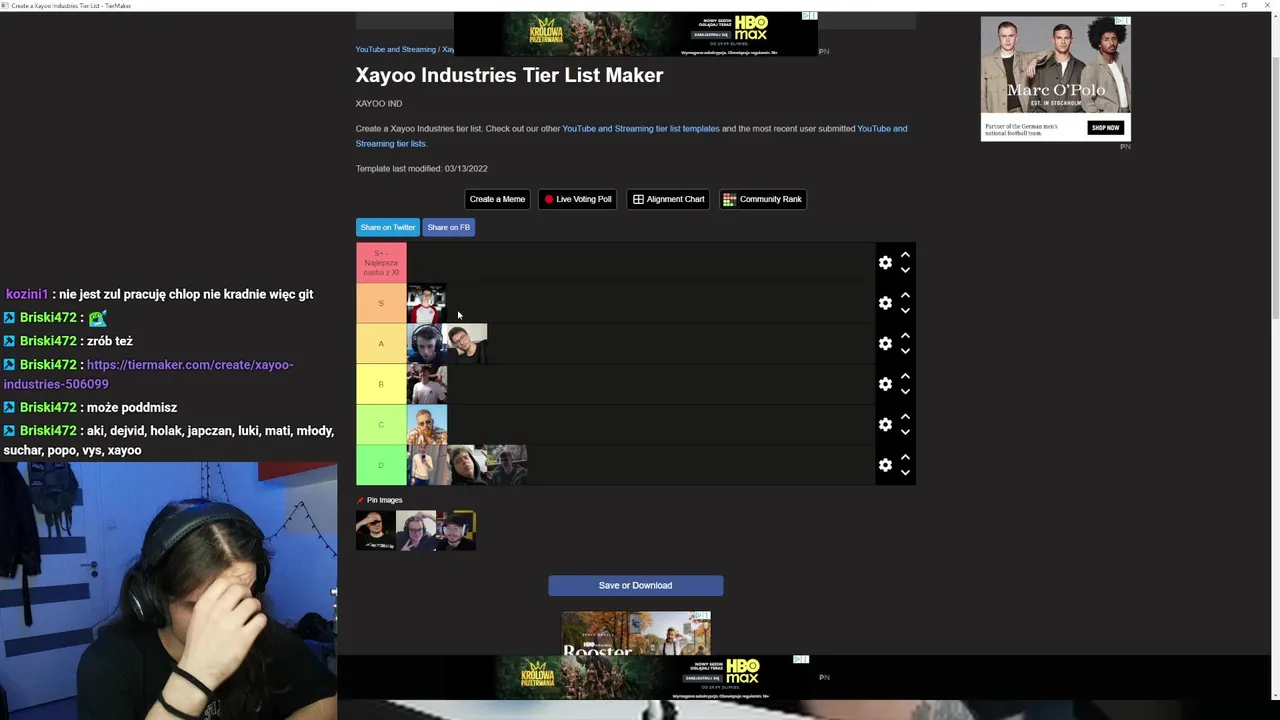This screenshot has height=720, width=1280.
Task: Share the tier list on Twitter
Action: click(387, 227)
